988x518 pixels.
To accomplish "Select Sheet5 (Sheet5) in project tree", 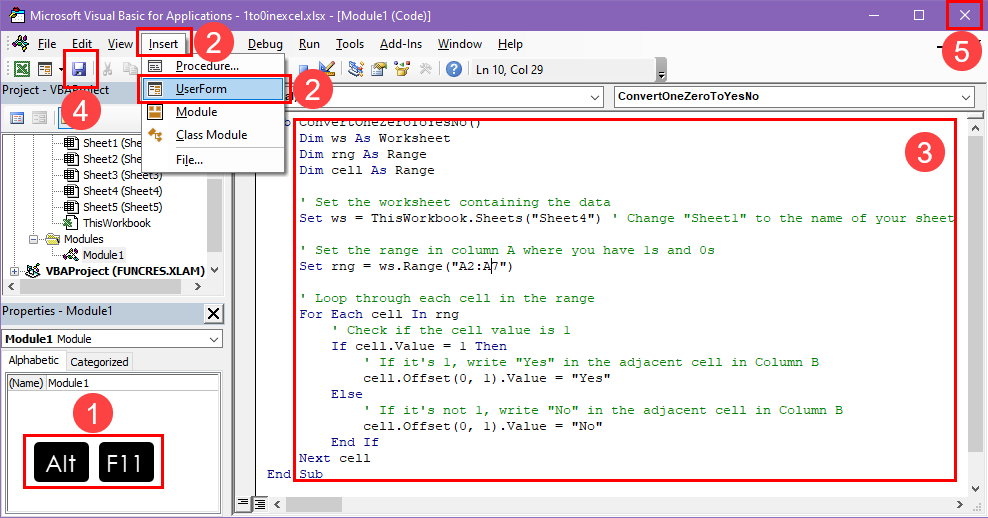I will click(x=122, y=207).
